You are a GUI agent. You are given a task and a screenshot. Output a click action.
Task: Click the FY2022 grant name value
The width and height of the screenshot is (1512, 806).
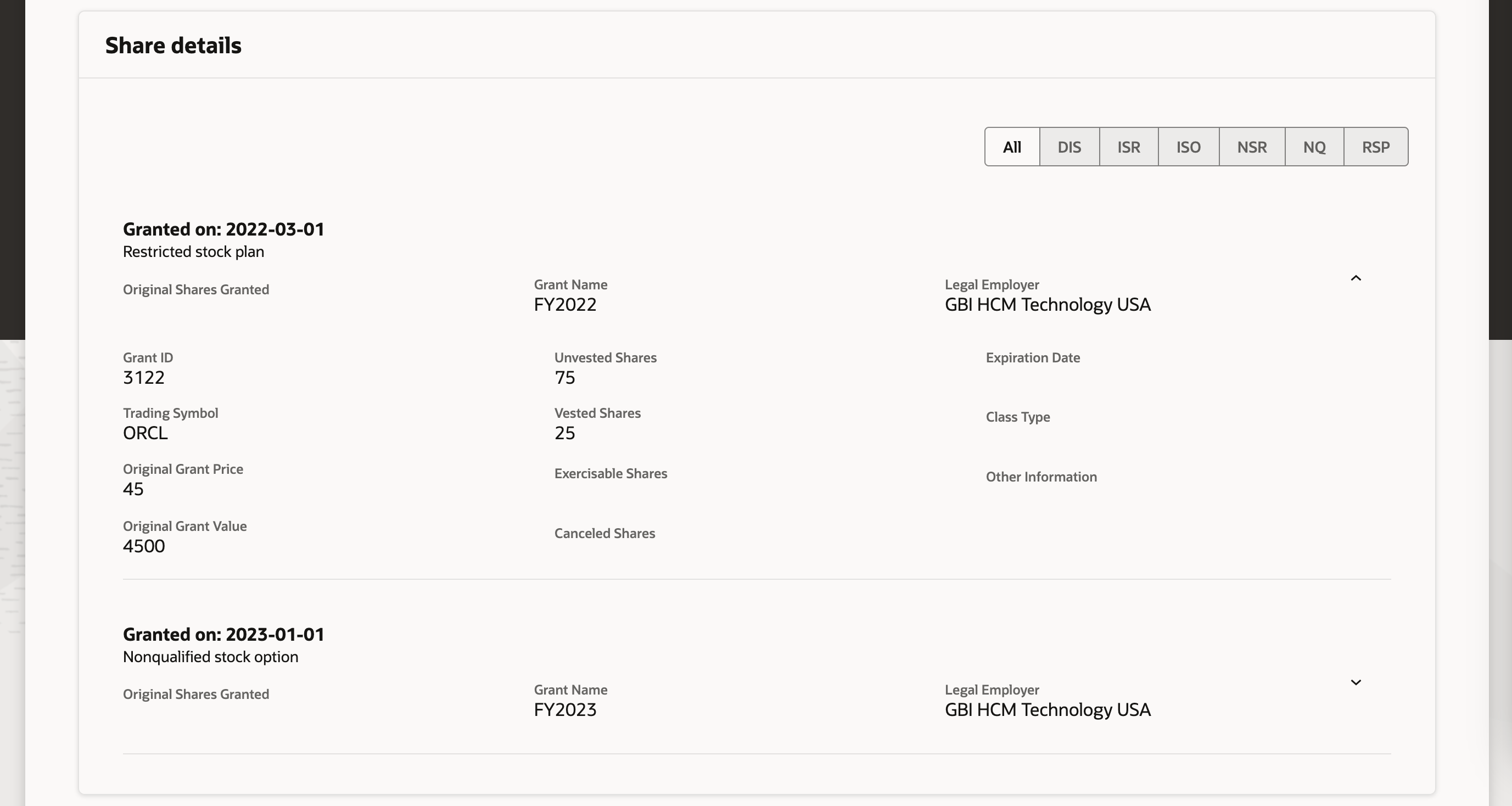click(564, 305)
